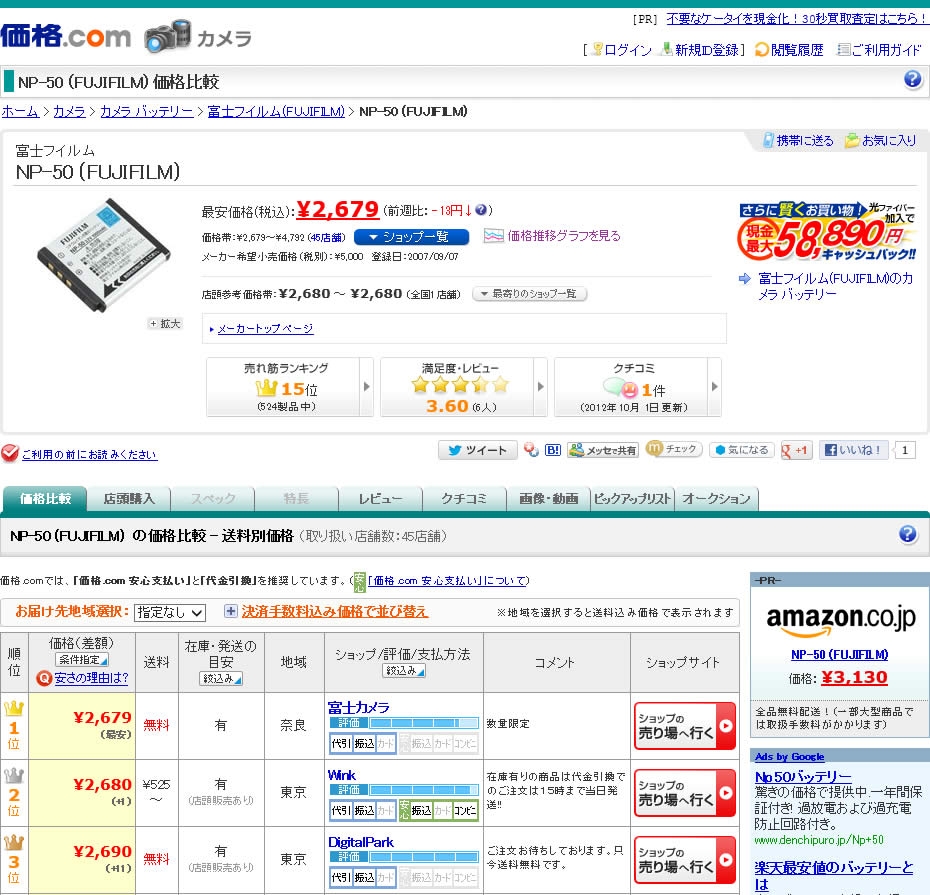The width and height of the screenshot is (930, 895).
Task: Click the 気になる button
Action: click(741, 450)
